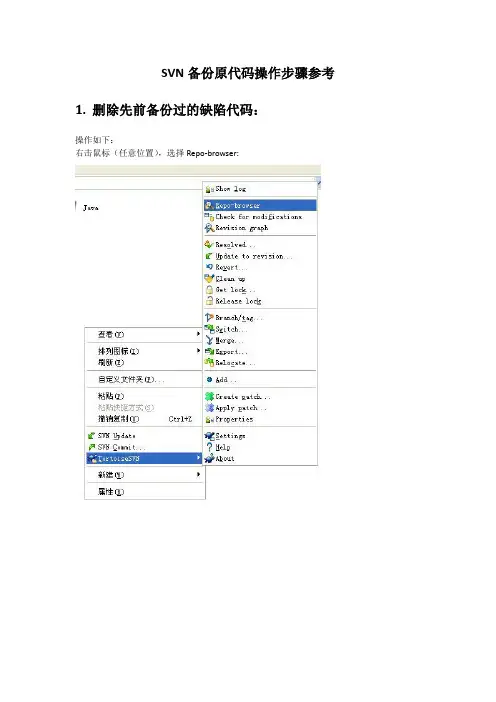This screenshot has width=496, height=702.
Task: Choose Update to revision... icon
Action: (x=209, y=257)
